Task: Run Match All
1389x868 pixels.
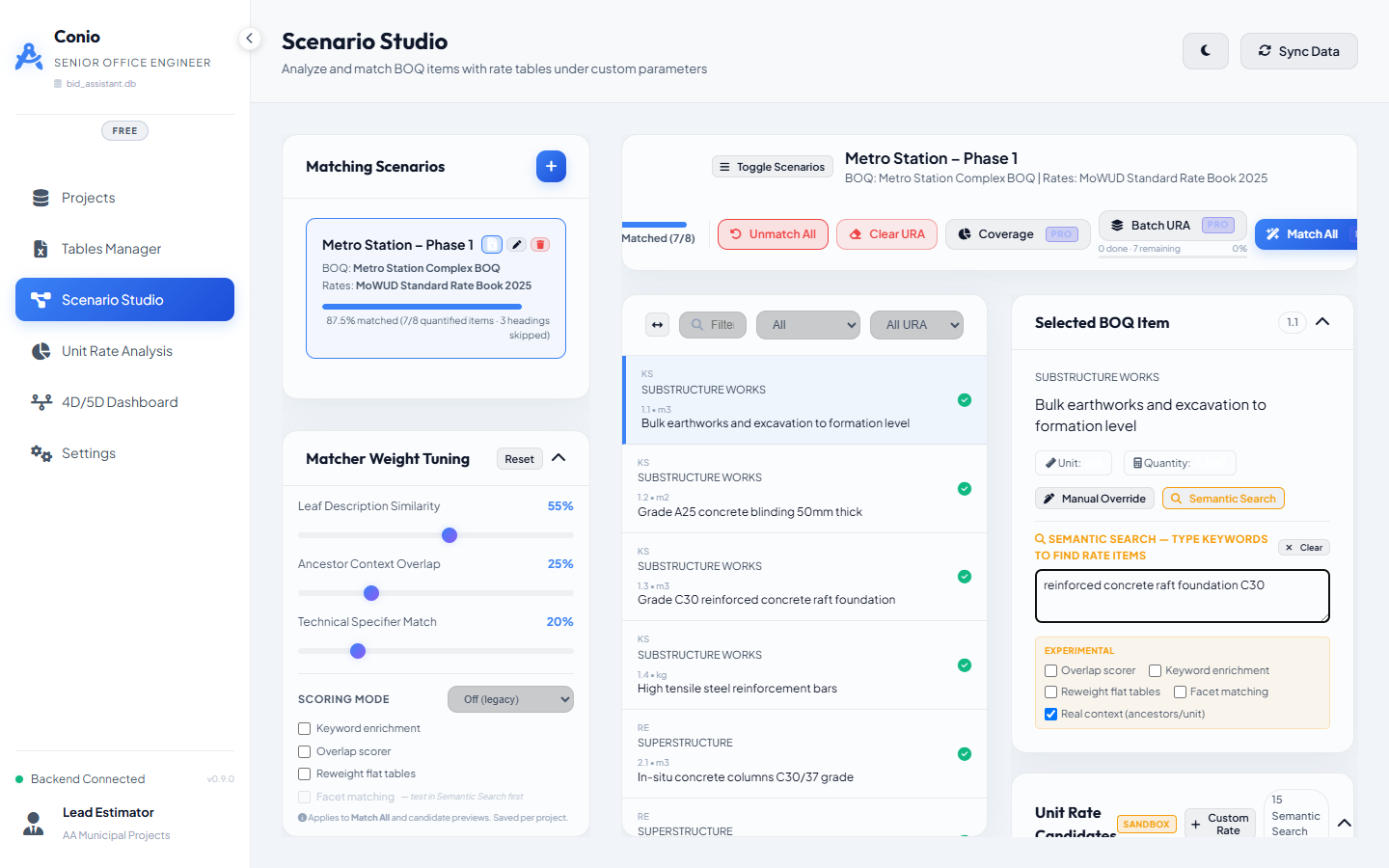Action: coord(1305,234)
